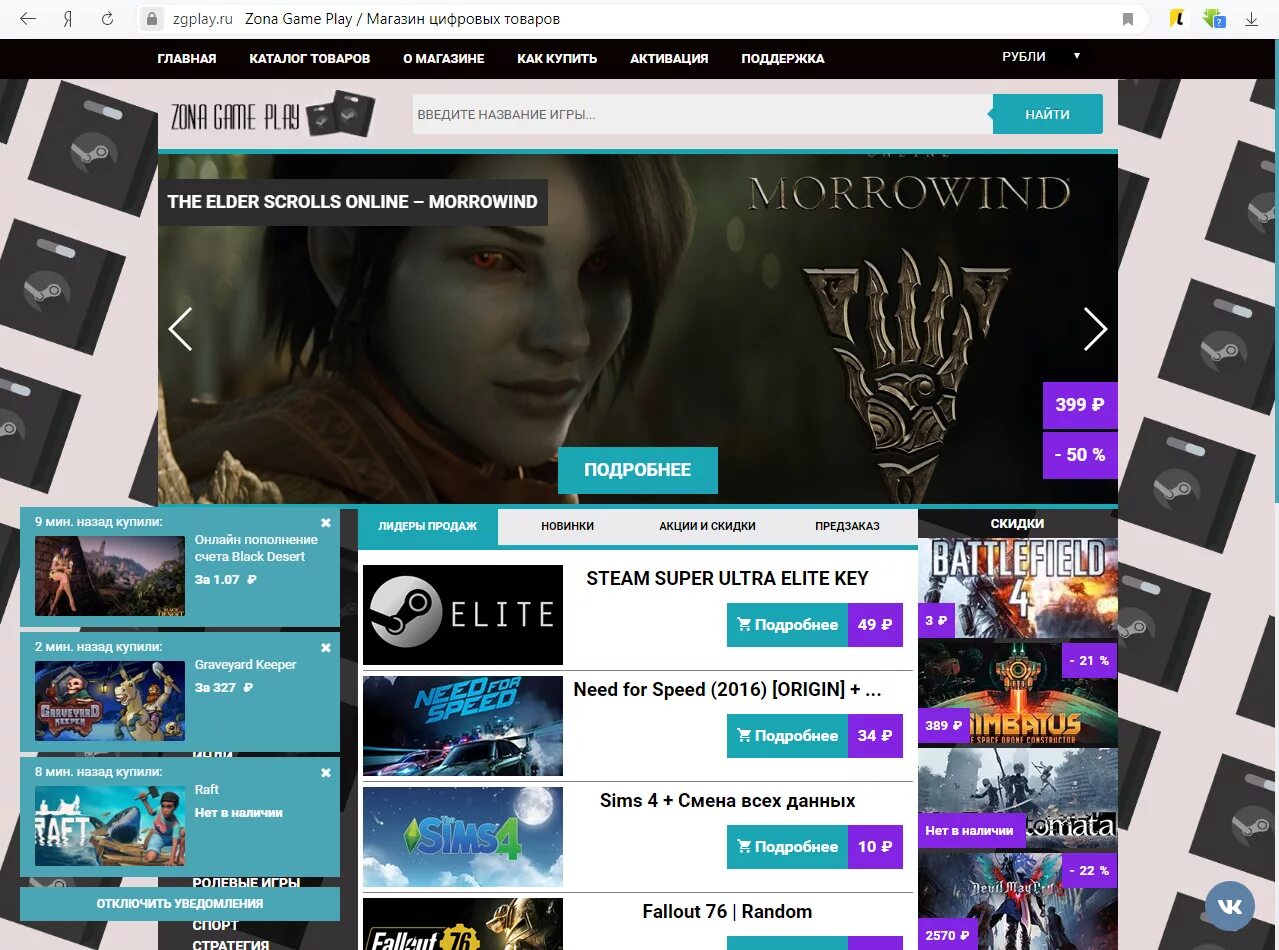Viewport: 1279px width, 950px height.
Task: Open Need for Speed product thumbnail
Action: click(x=463, y=726)
